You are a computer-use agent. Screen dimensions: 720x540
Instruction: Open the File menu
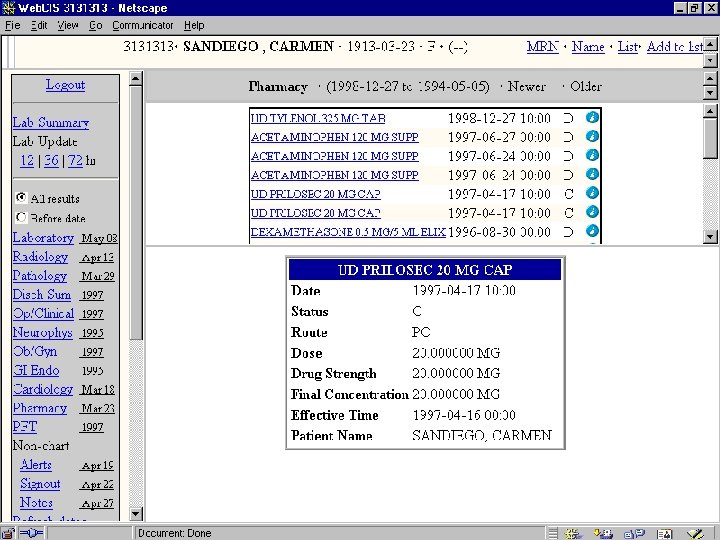12,25
